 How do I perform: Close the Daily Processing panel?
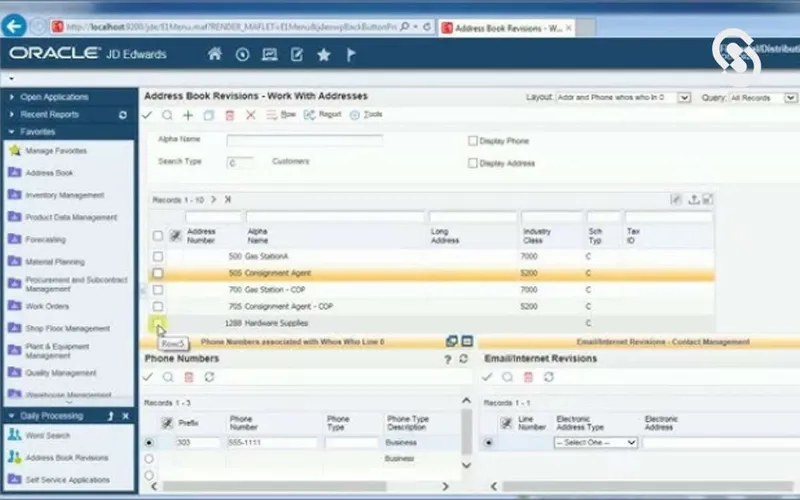pos(126,416)
